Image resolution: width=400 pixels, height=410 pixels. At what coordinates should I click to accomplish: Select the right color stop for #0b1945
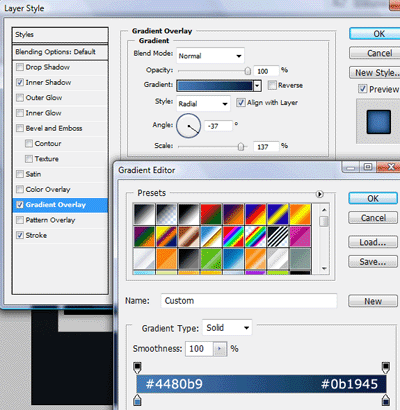tap(386, 400)
